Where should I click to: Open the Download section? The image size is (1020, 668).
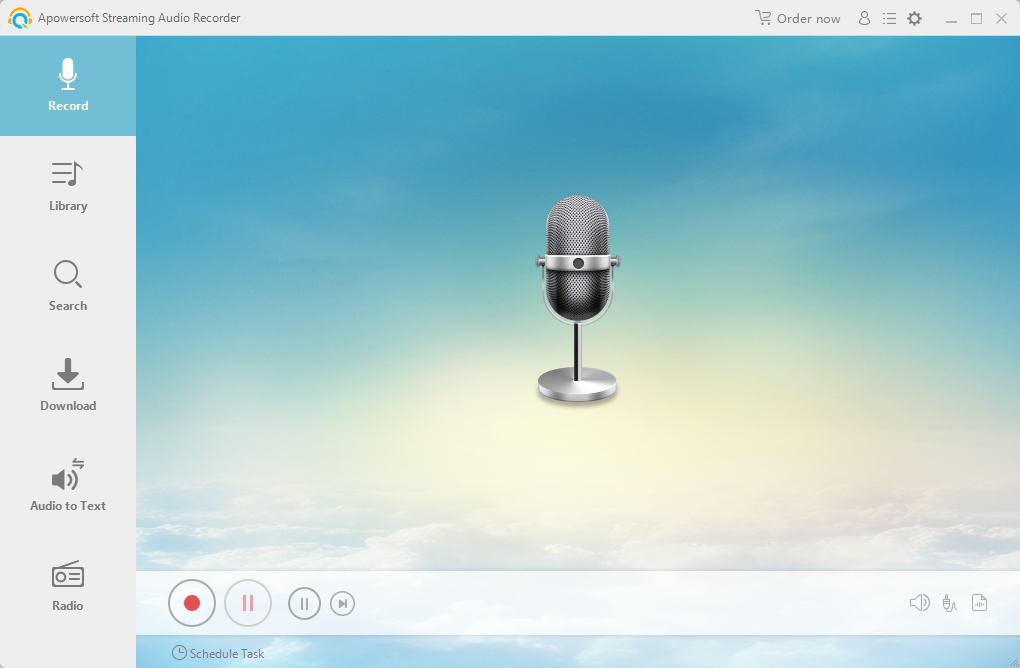(68, 386)
